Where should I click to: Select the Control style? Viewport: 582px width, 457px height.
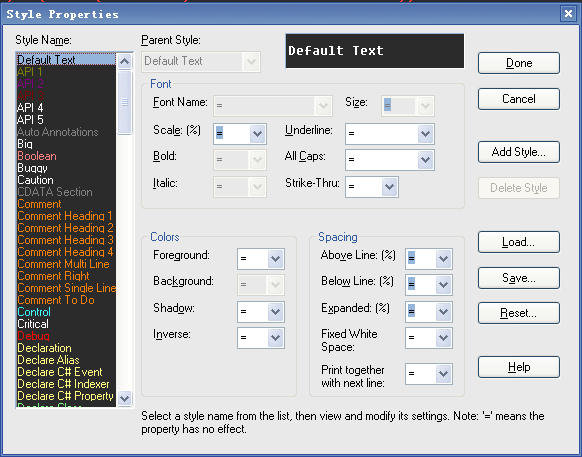(x=66, y=312)
